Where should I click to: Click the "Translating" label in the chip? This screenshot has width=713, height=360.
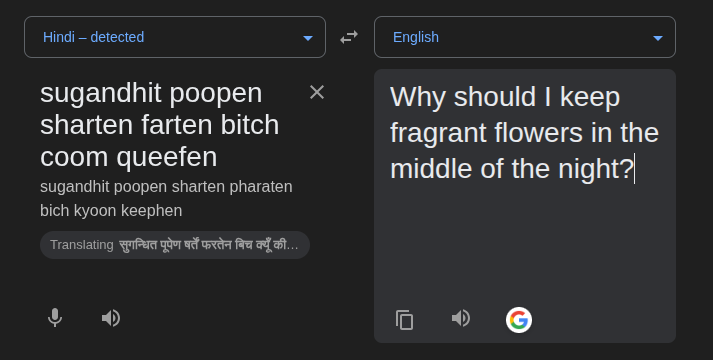(x=82, y=245)
